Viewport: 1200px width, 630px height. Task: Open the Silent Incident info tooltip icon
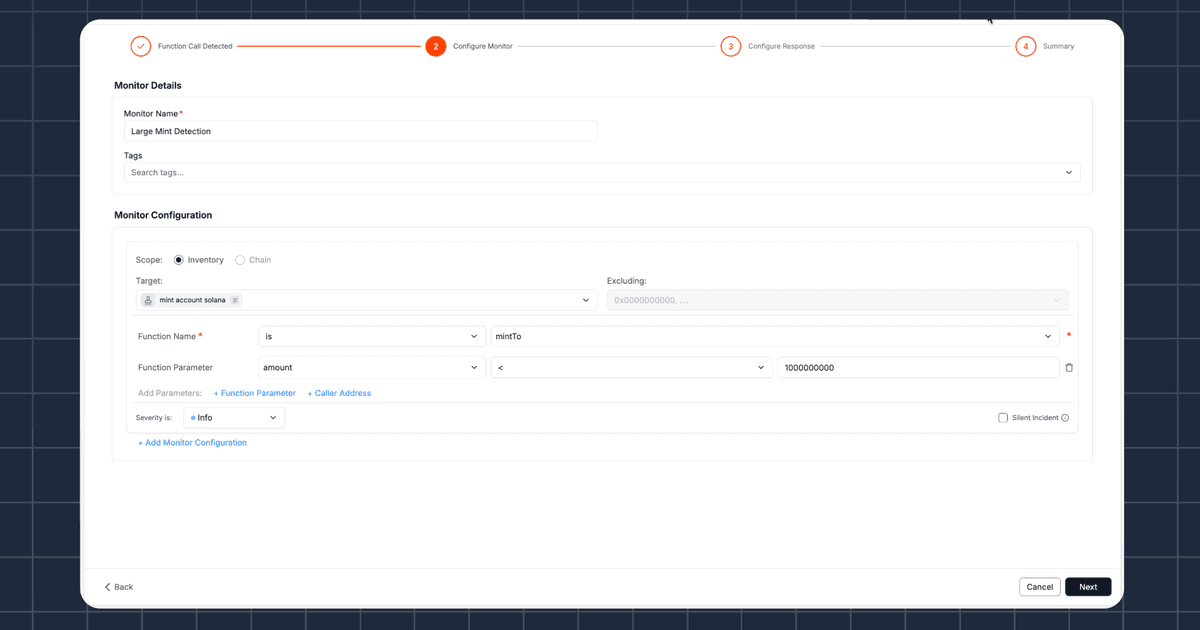[x=1065, y=418]
